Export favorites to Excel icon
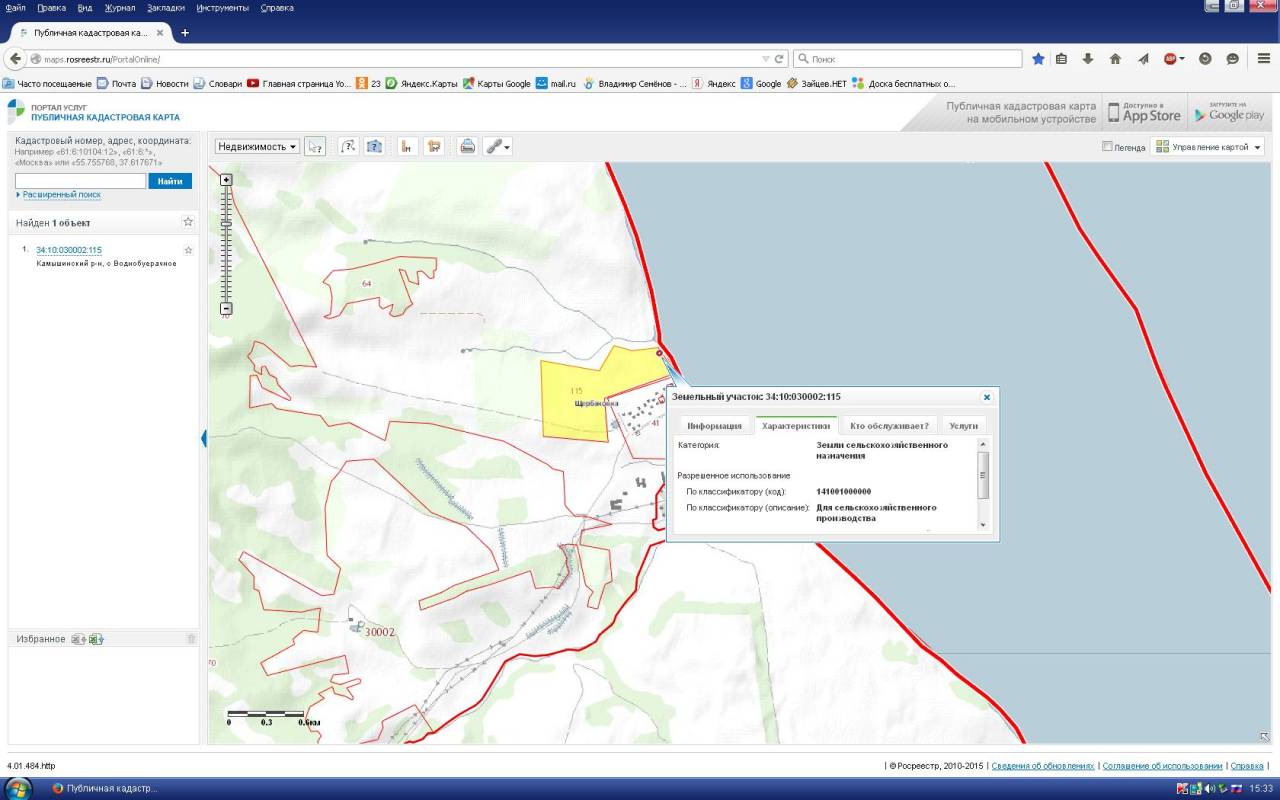 tap(96, 639)
